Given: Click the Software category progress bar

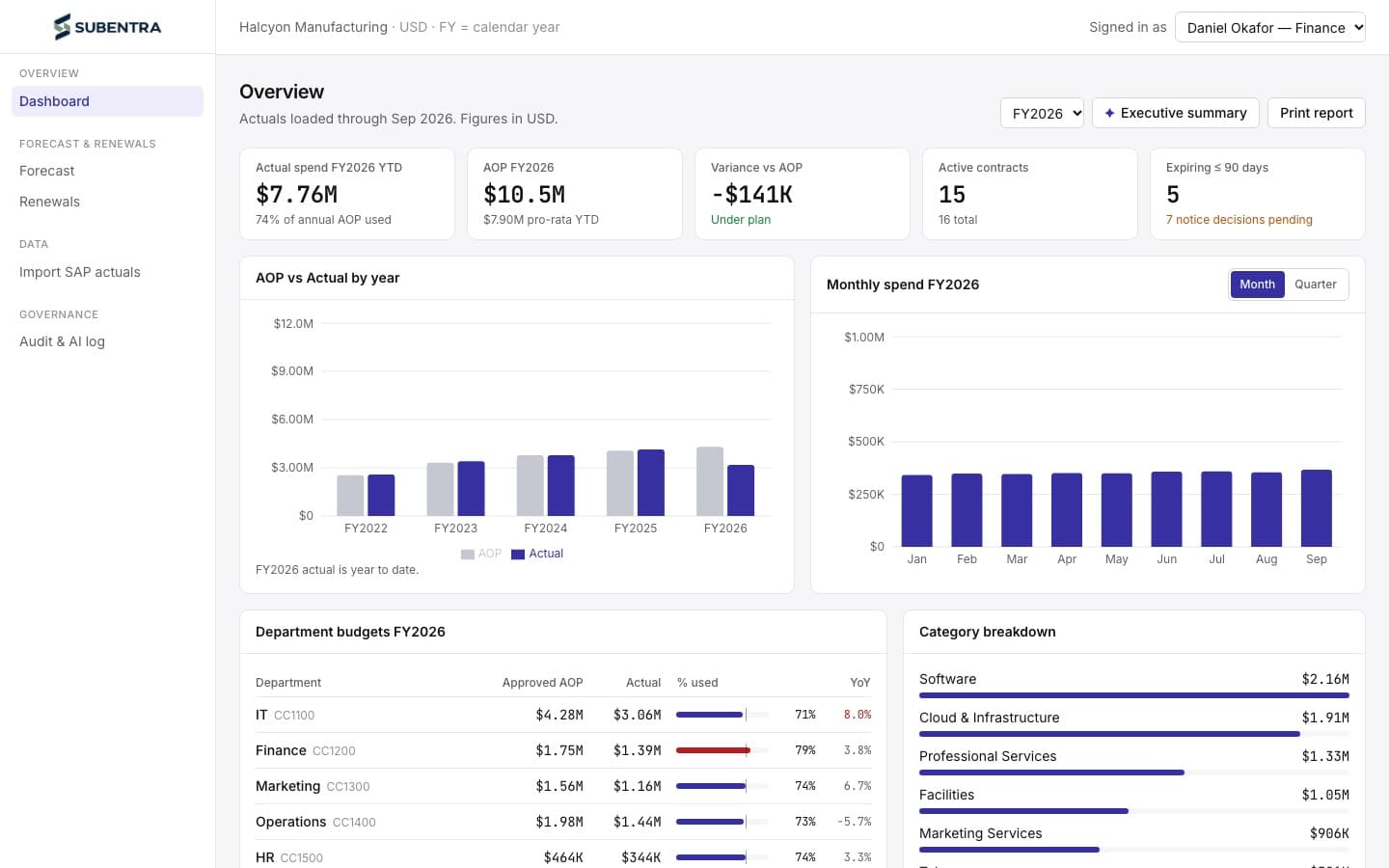Looking at the screenshot, I should (x=1134, y=695).
